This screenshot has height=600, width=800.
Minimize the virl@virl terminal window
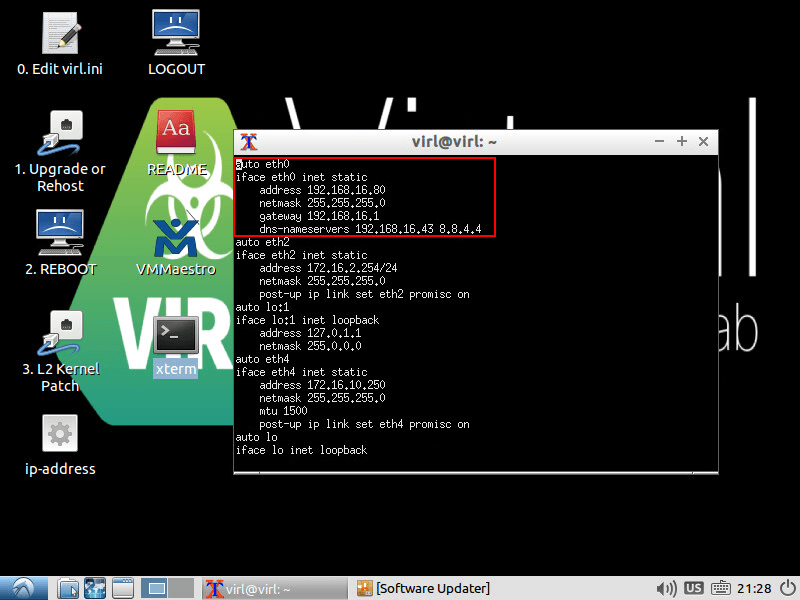(x=659, y=141)
